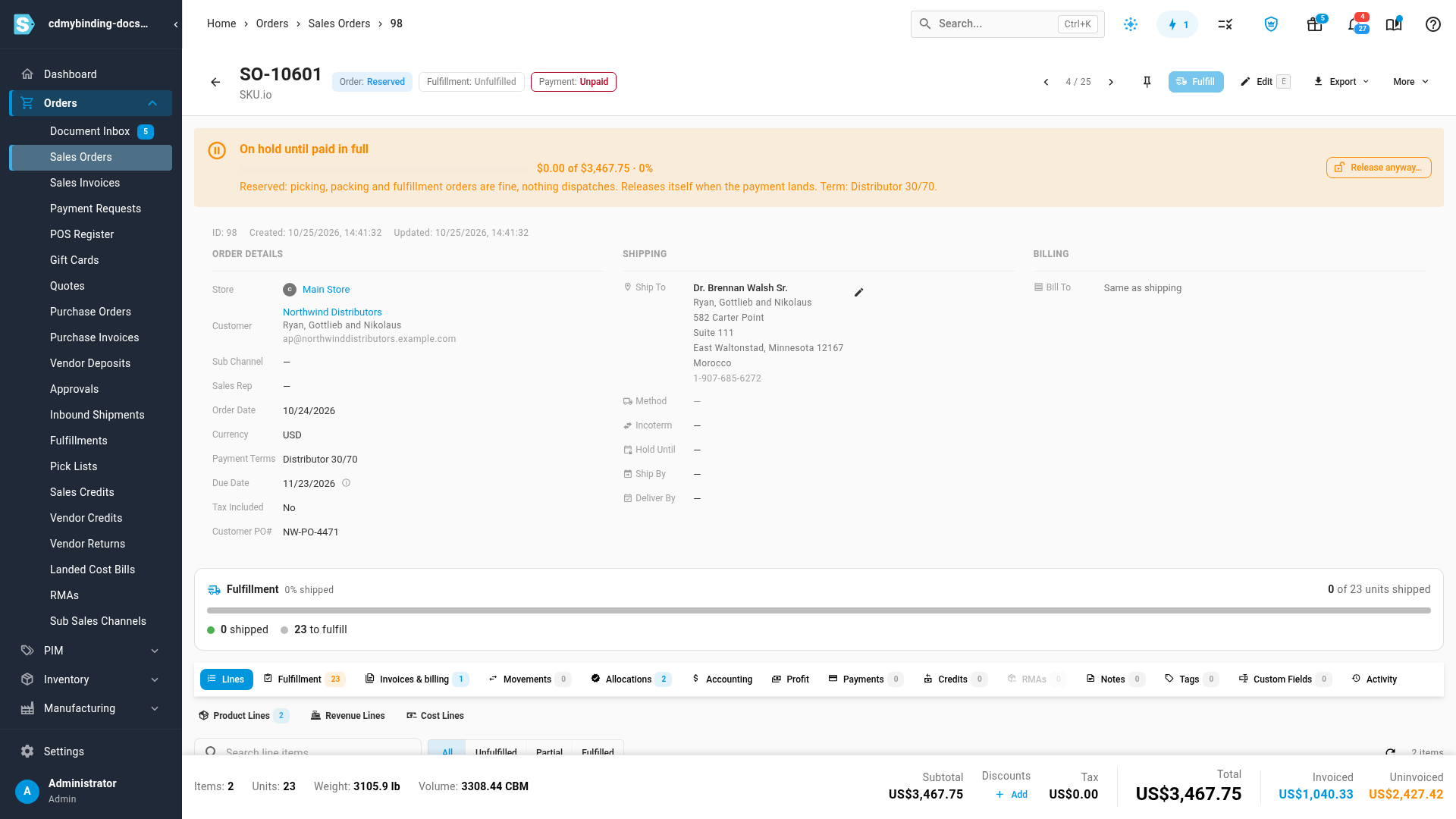Screen dimensions: 1456x819
Task: Expand the Inventory sidebar section
Action: click(x=155, y=679)
